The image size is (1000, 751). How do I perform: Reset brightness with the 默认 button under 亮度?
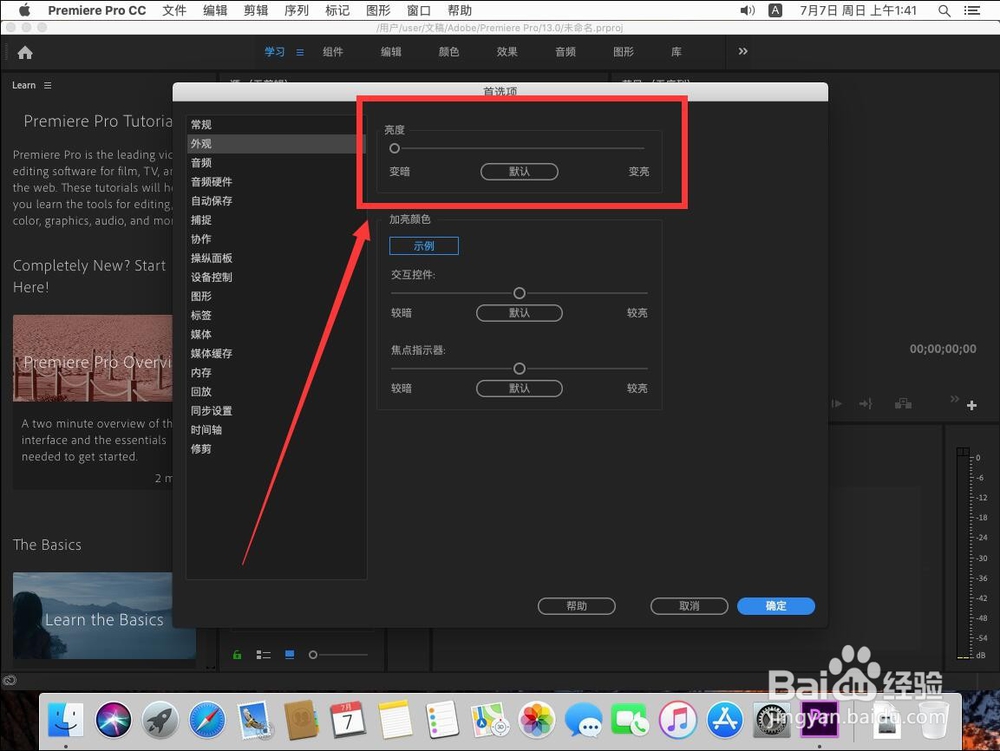[519, 171]
